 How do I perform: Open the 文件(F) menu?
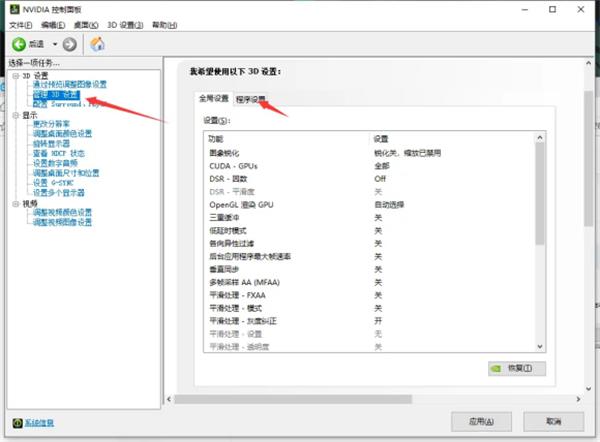coord(21,25)
